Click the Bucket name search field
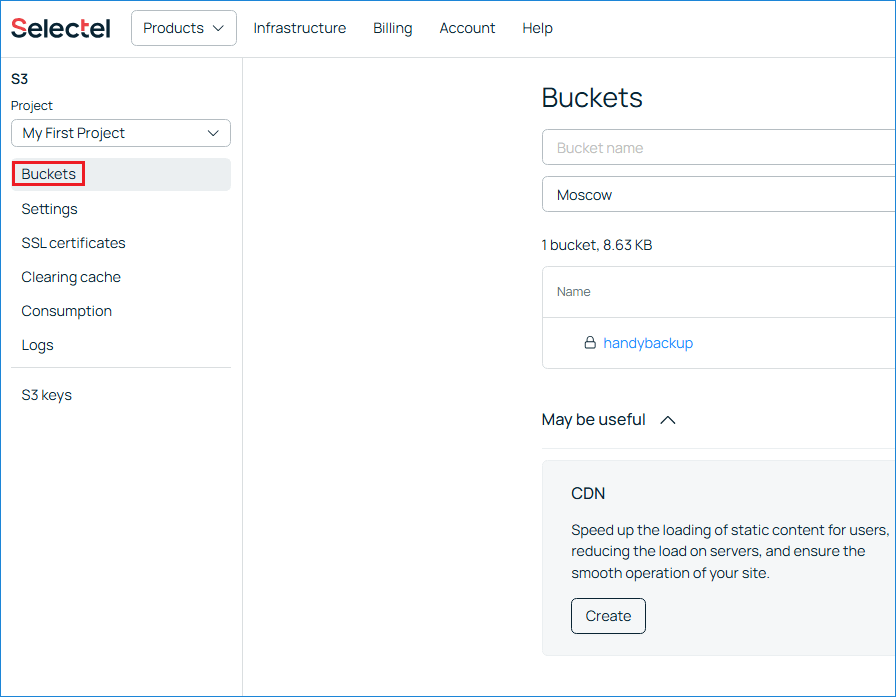 700,147
